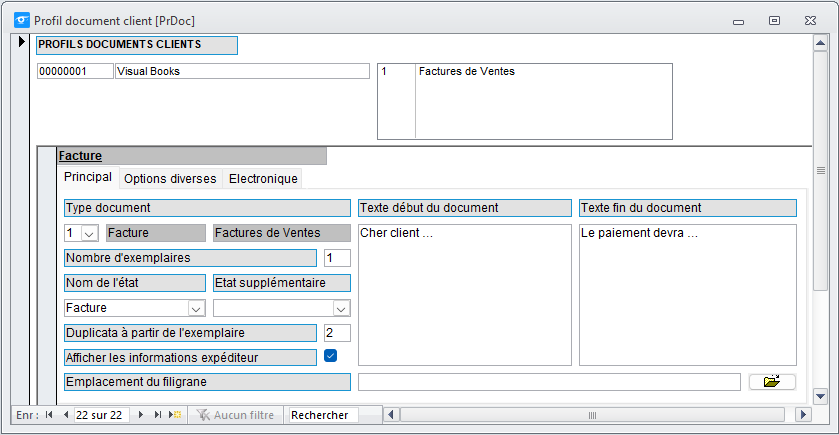Uncheck Afficher les informations expéditeur checkbox
Image resolution: width=839 pixels, height=435 pixels.
coord(331,356)
